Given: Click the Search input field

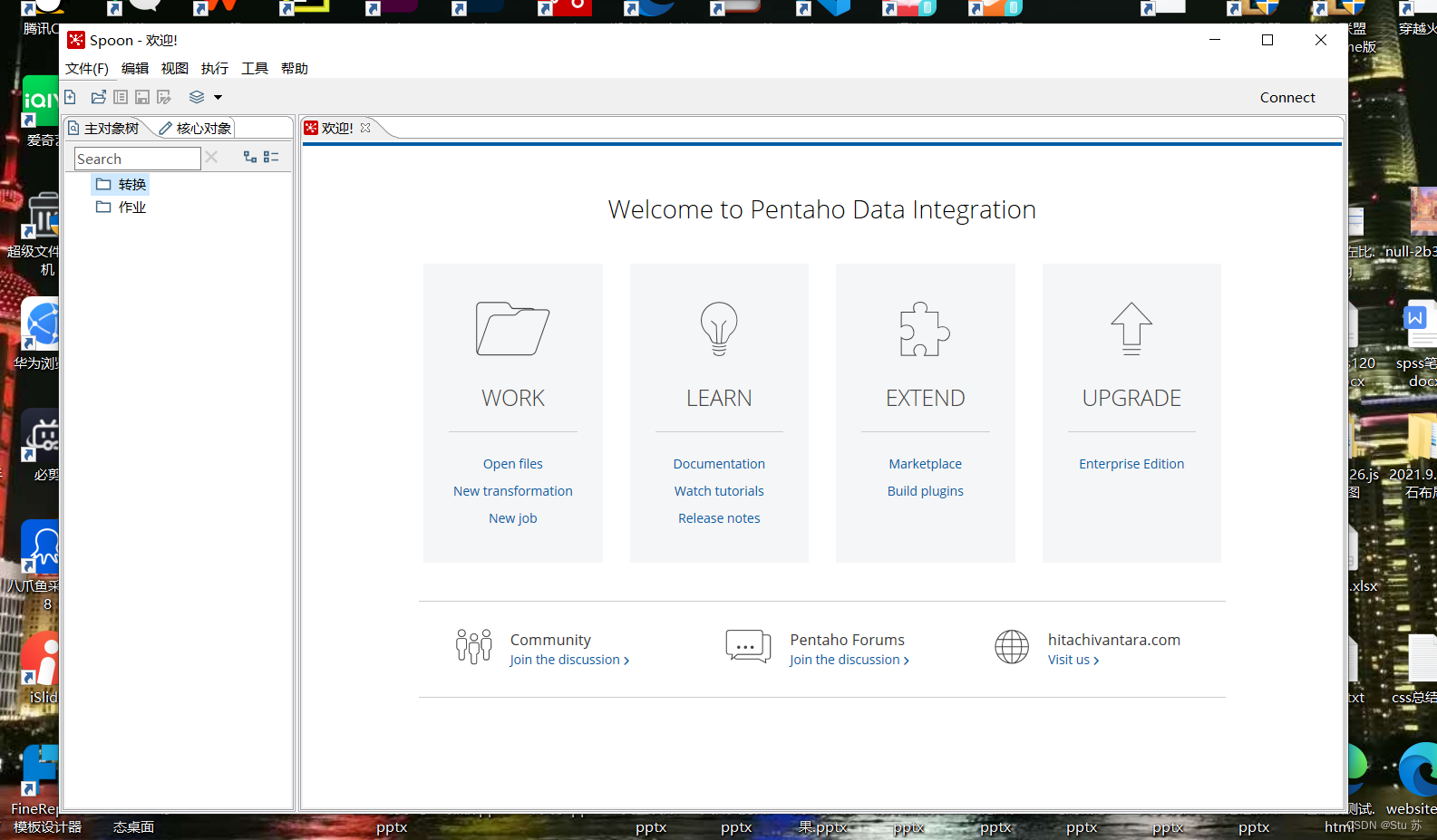Looking at the screenshot, I should coord(137,159).
